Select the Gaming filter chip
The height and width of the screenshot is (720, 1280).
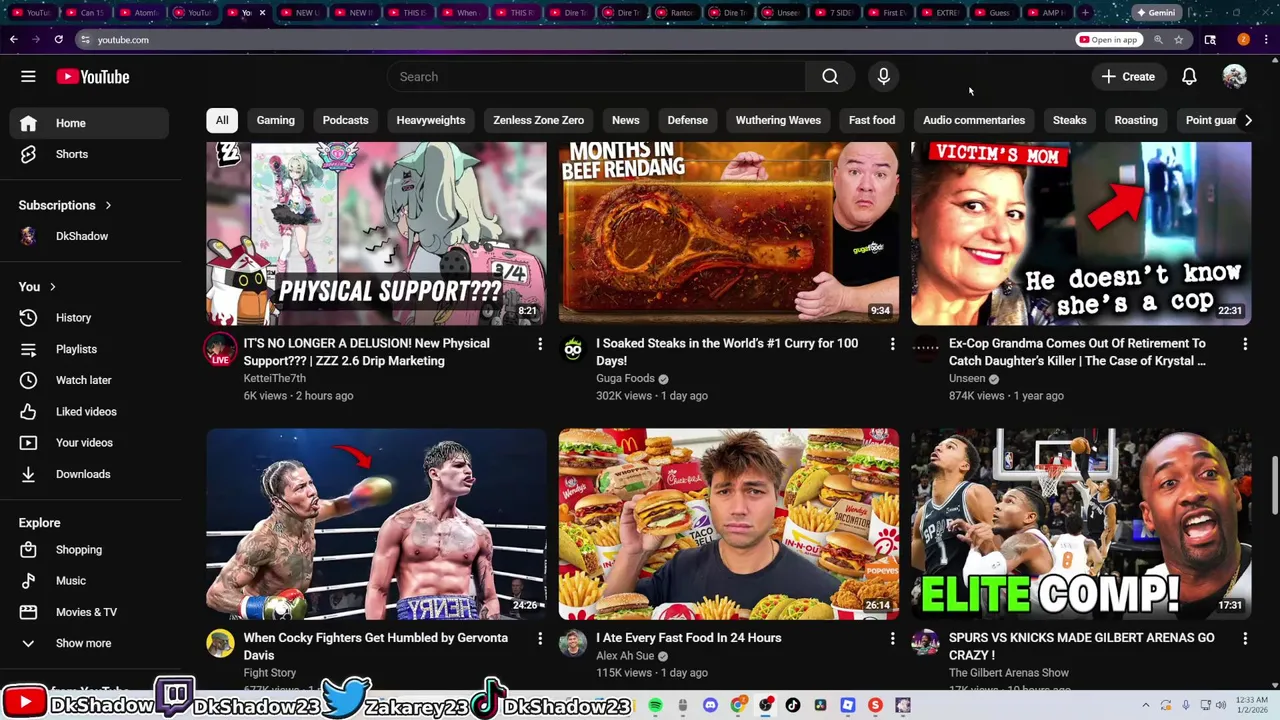[x=276, y=120]
